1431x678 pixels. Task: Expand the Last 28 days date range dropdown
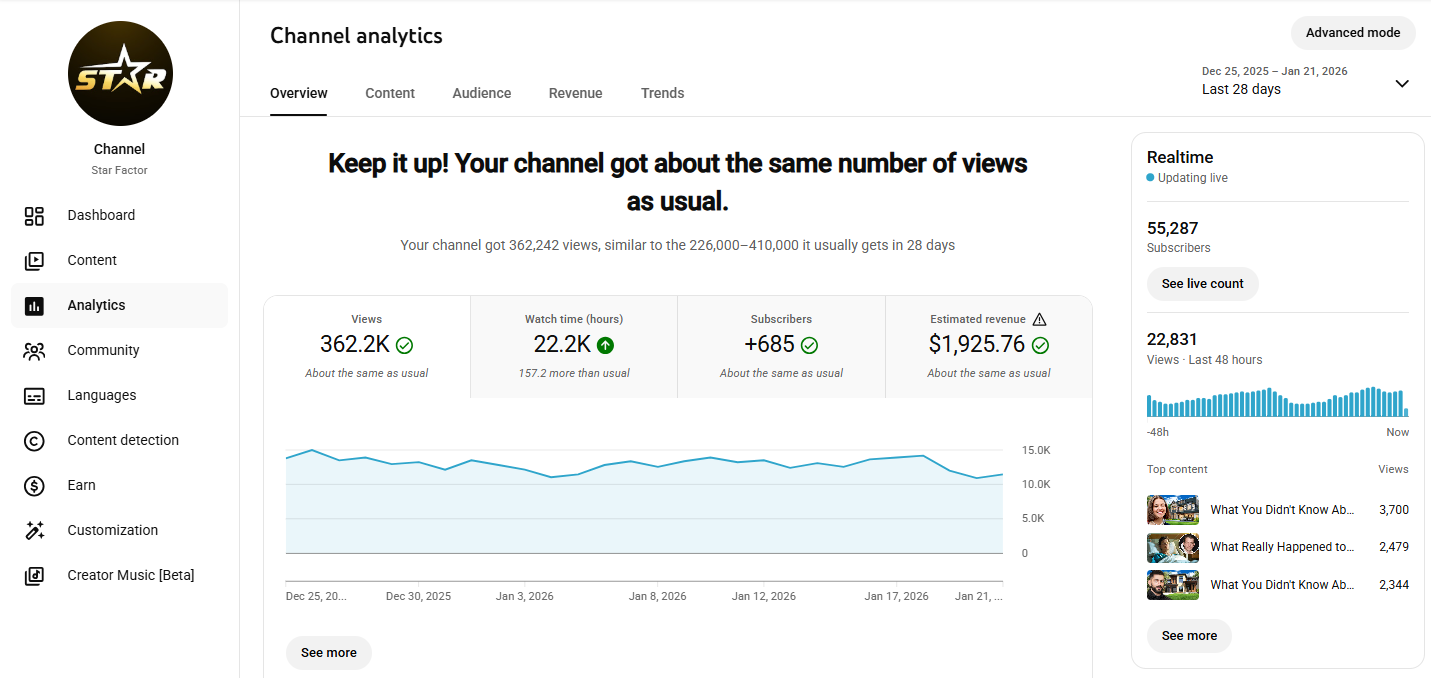coord(1402,83)
